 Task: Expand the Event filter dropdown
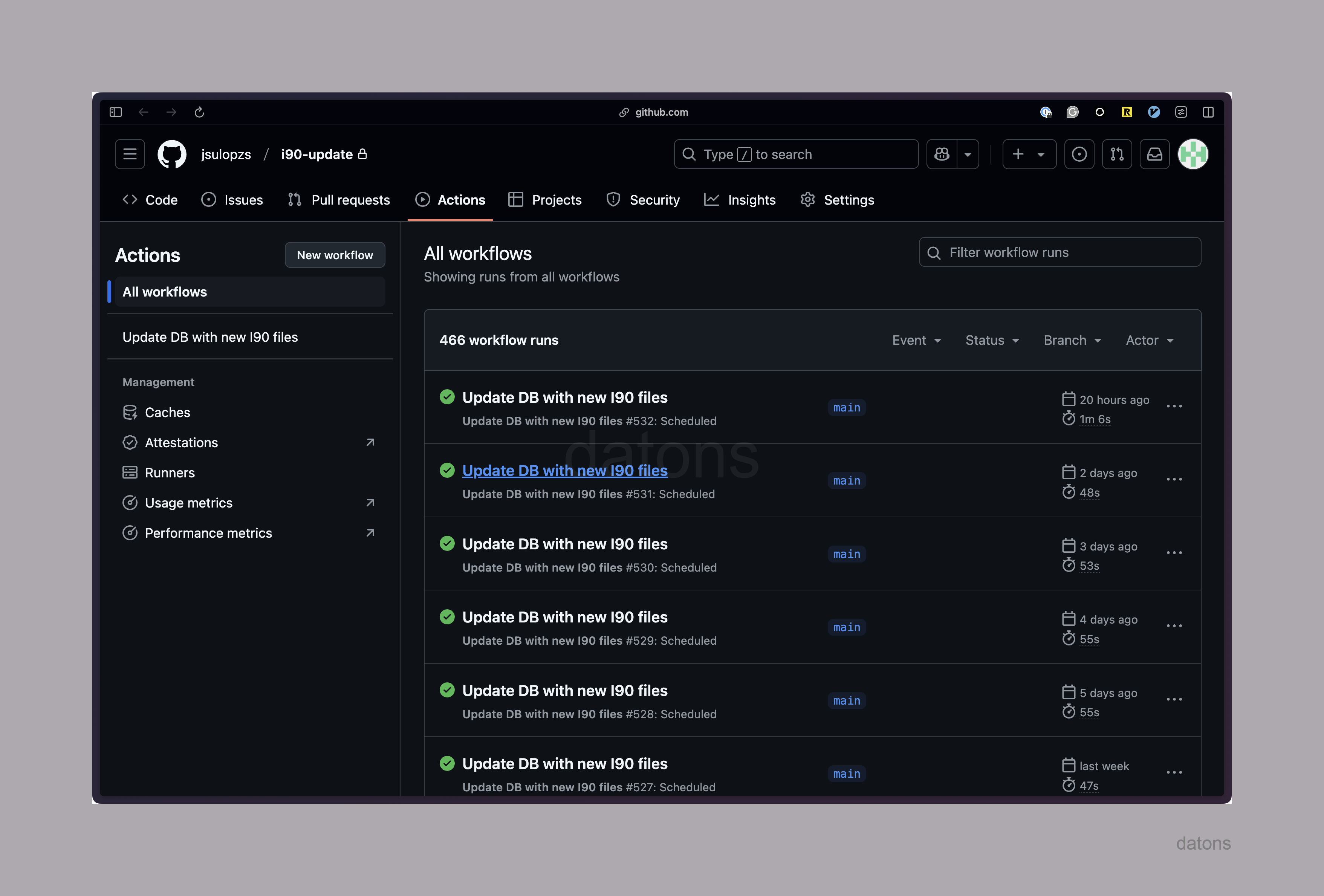[x=916, y=341]
